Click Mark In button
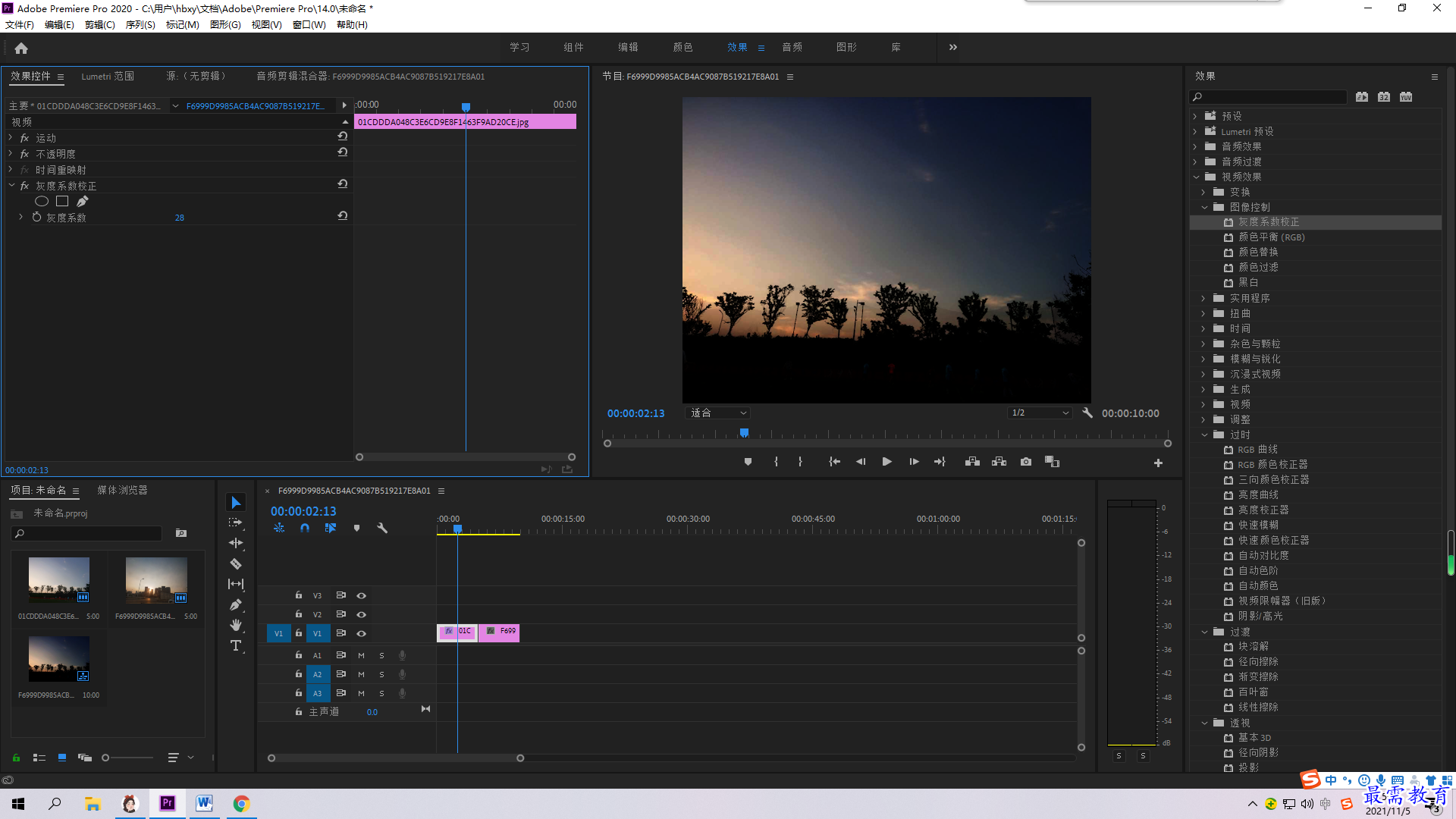Screen dimensions: 1456x819 coord(776,462)
